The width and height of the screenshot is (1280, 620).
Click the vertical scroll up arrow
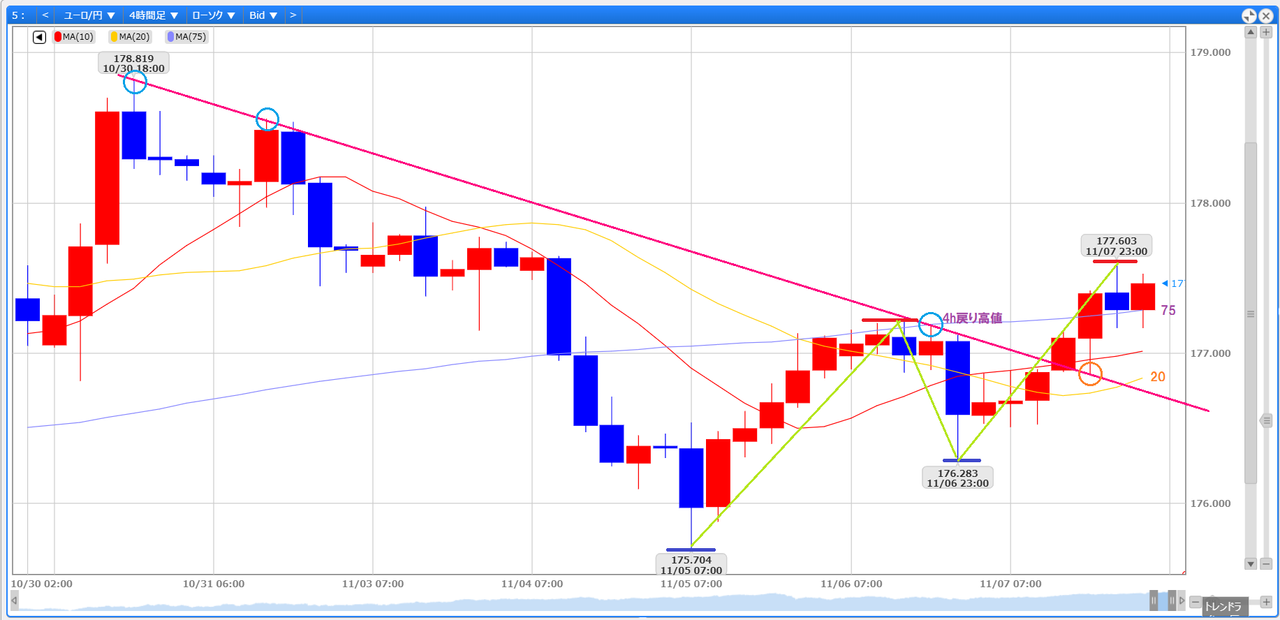(x=1250, y=33)
